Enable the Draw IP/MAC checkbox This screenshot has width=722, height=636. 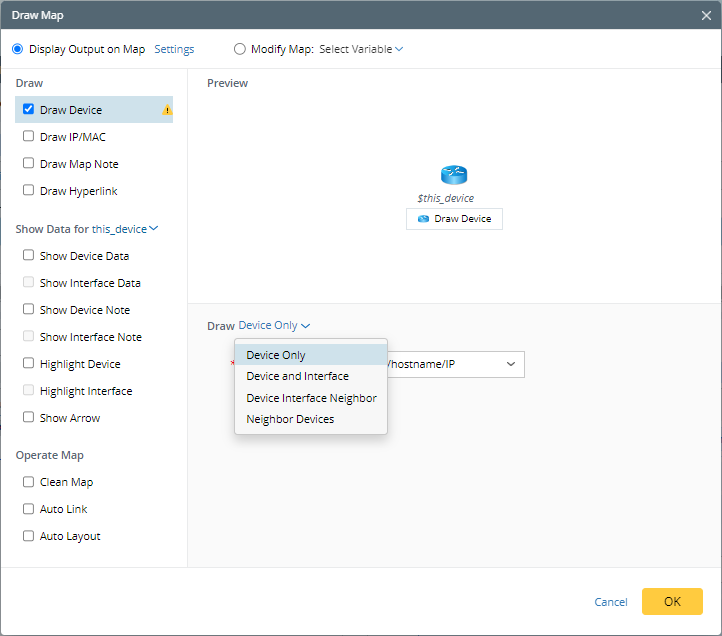click(29, 137)
